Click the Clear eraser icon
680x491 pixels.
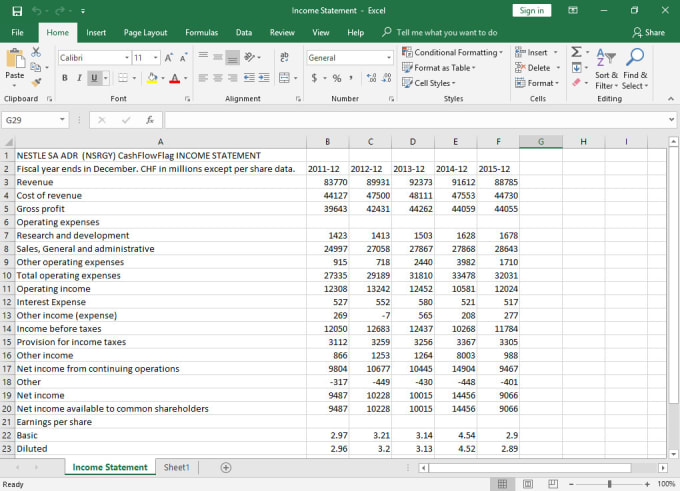[x=576, y=82]
